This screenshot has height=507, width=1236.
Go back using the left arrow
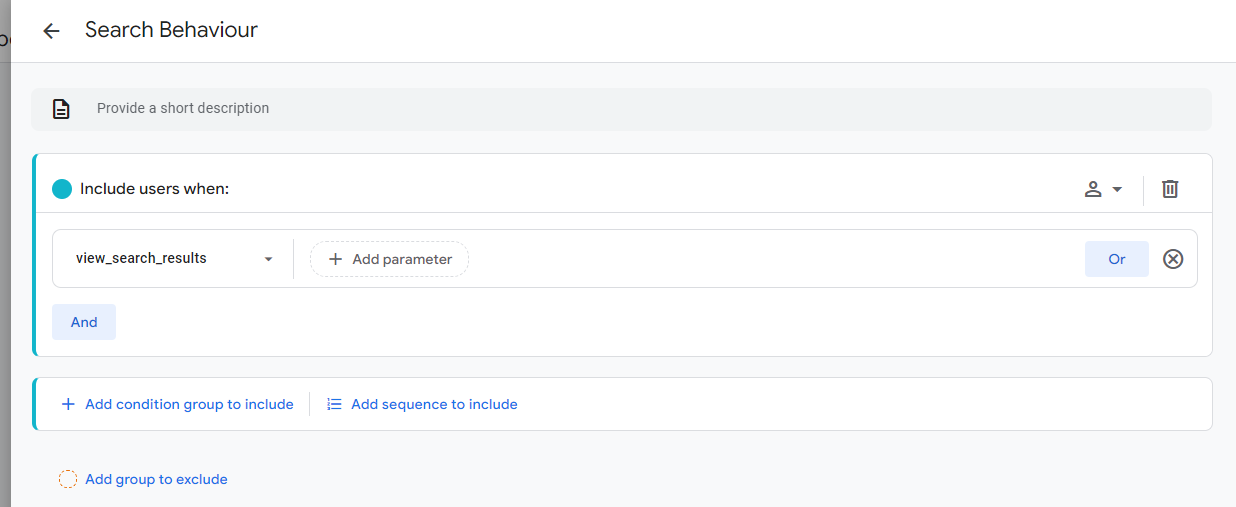point(51,31)
